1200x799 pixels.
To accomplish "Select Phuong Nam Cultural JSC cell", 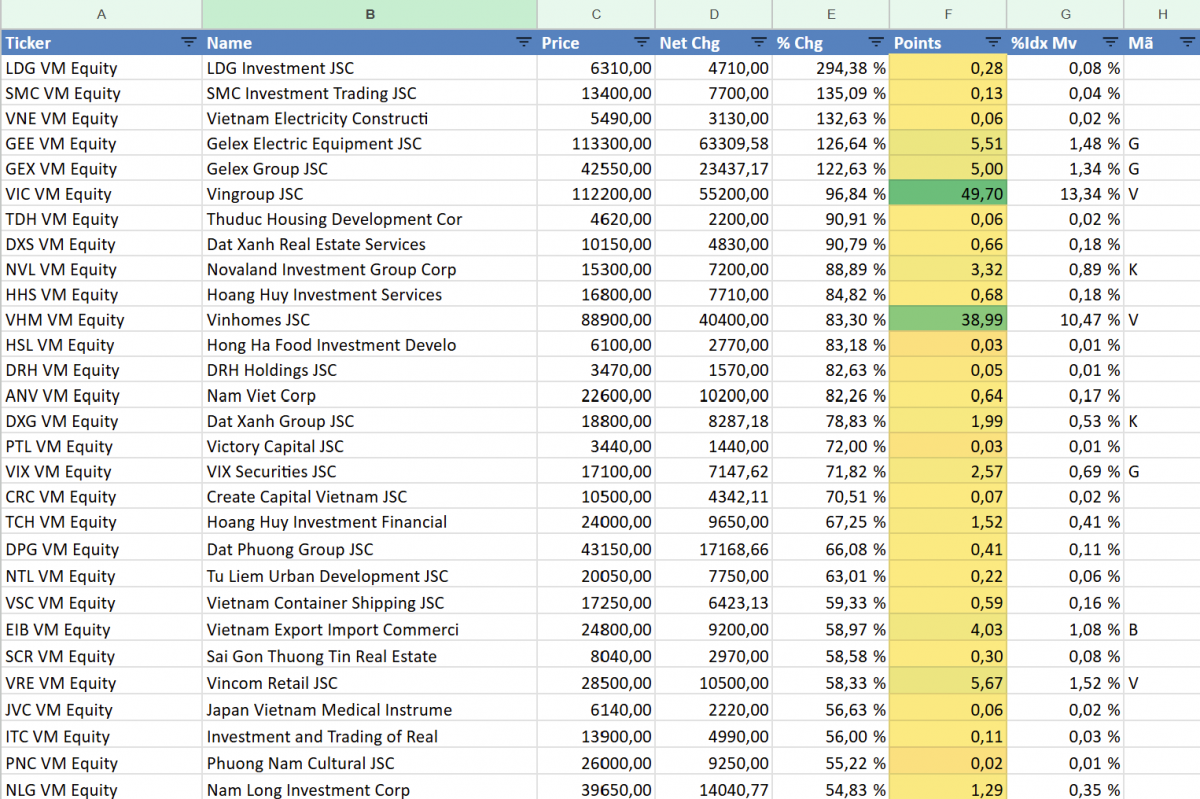I will click(x=370, y=763).
